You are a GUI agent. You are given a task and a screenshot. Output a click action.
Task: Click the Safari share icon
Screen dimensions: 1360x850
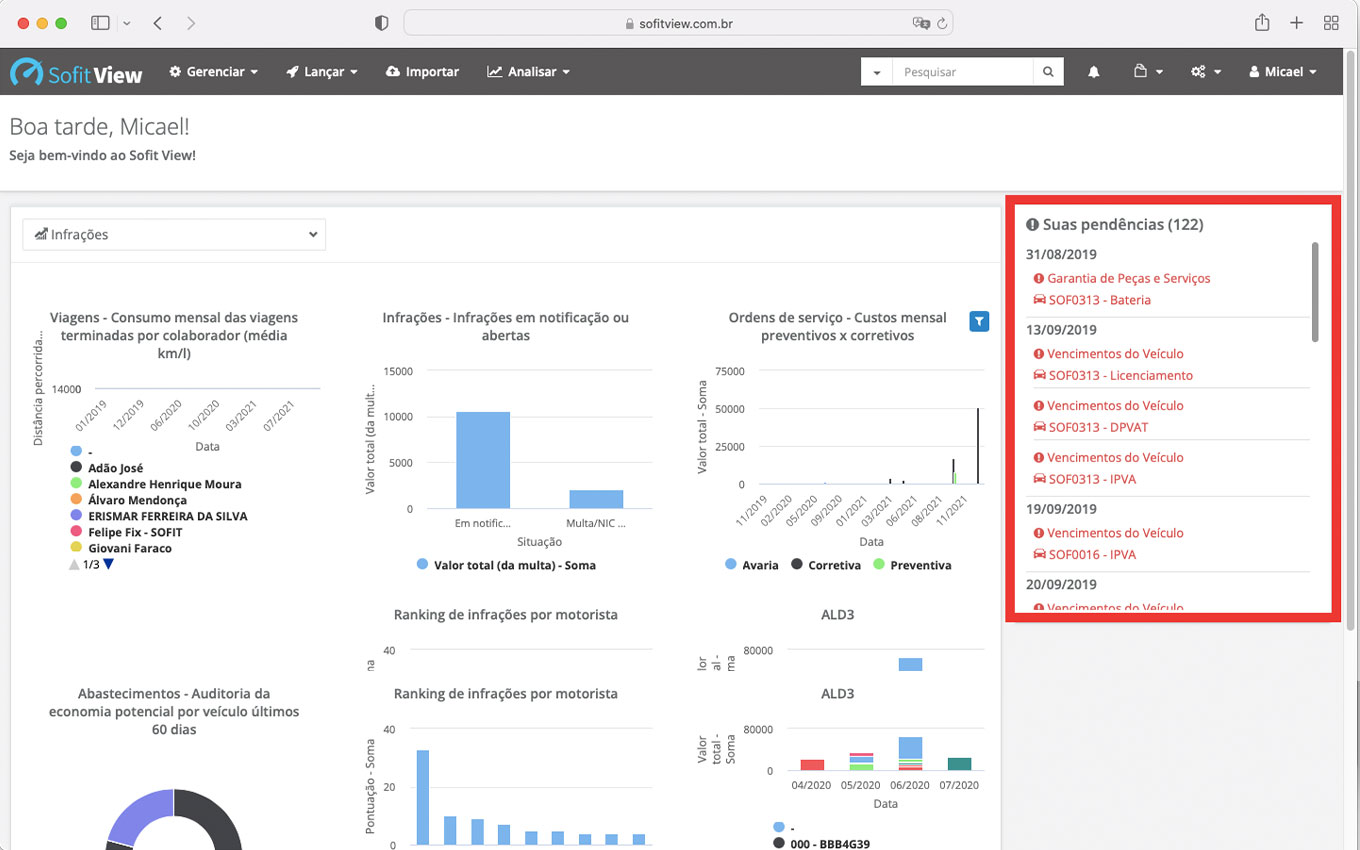(x=1262, y=23)
